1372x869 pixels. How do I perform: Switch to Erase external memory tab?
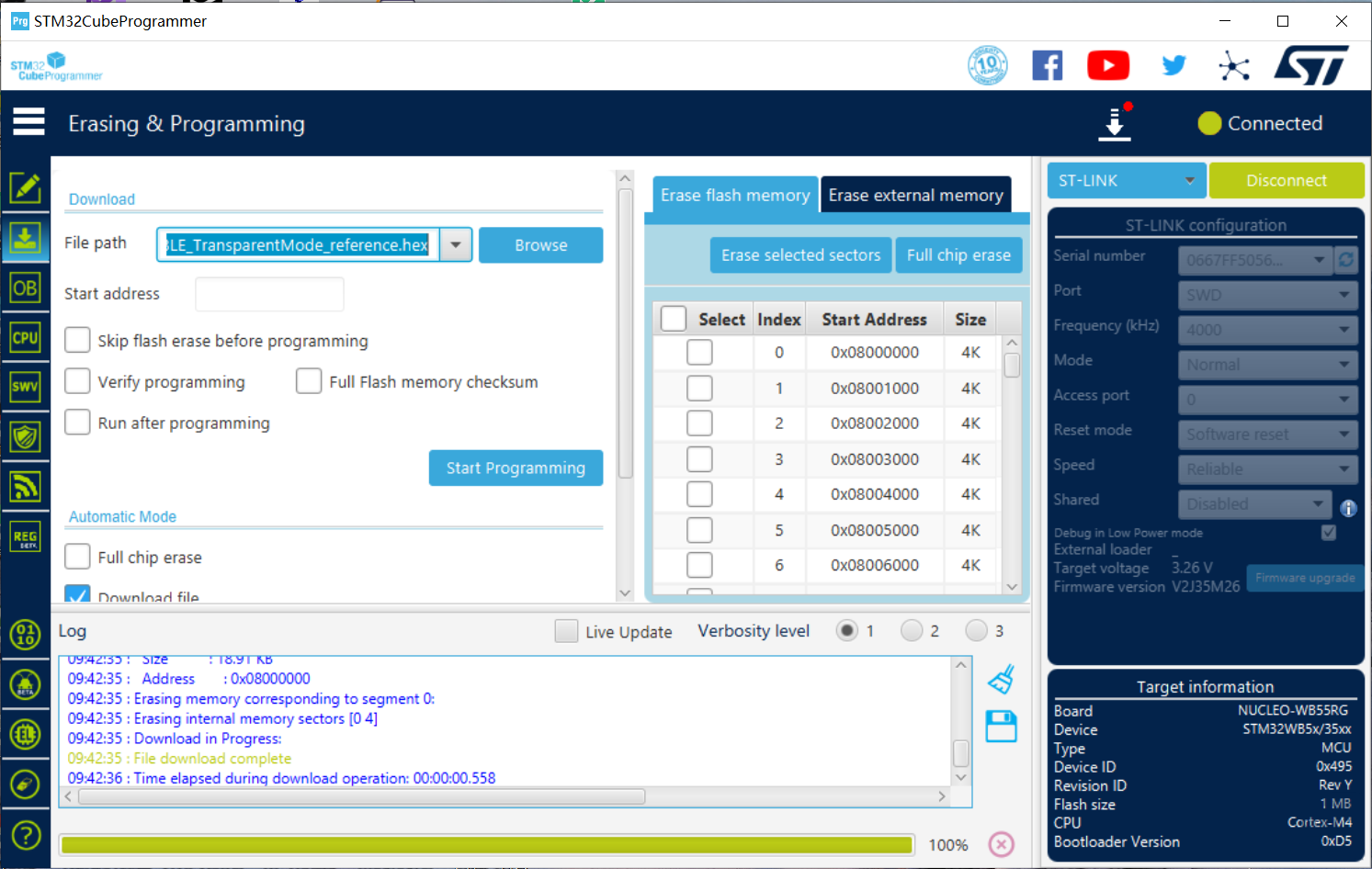(x=915, y=195)
